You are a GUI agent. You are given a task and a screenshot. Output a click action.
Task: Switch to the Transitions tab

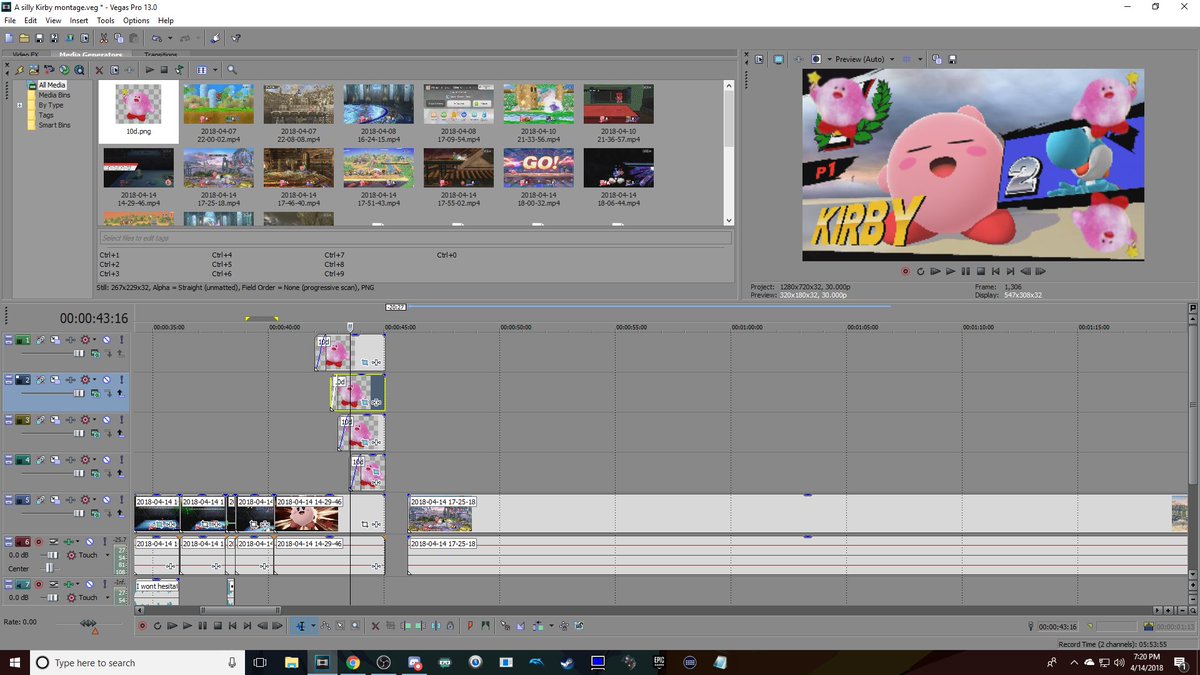(161, 54)
